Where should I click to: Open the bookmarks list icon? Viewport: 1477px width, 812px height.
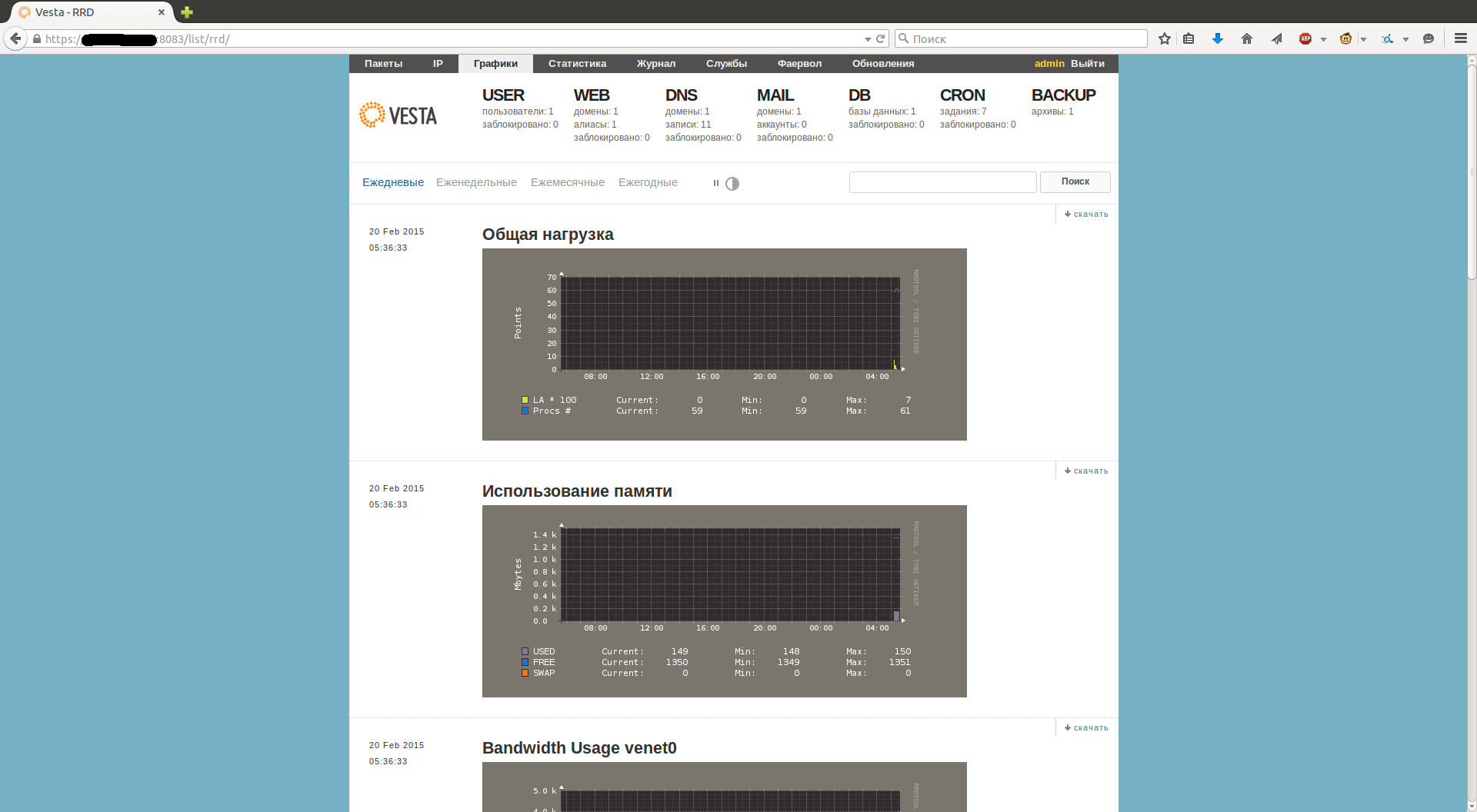pos(1189,38)
